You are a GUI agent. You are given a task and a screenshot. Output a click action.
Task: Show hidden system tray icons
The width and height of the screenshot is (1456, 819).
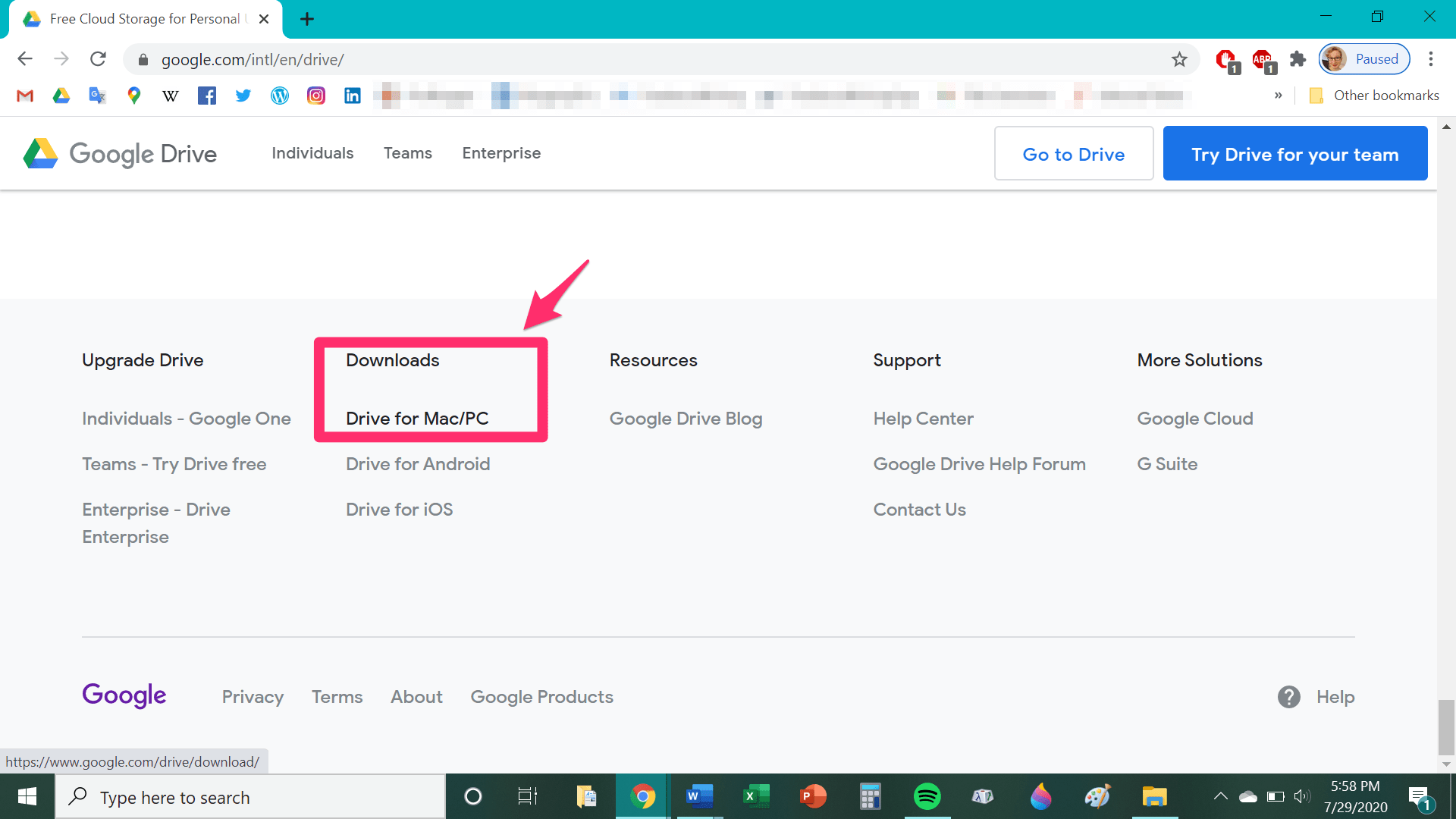click(x=1220, y=796)
